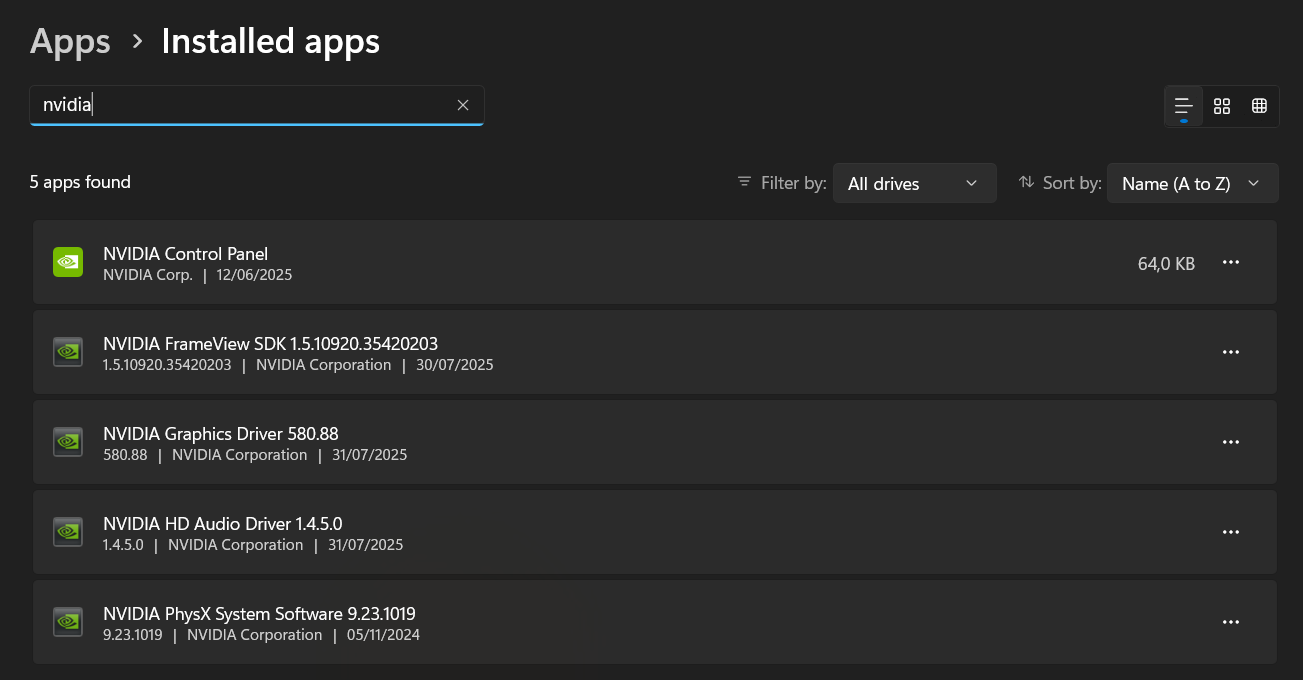1303x680 pixels.
Task: Open more options for NVIDIA PhysX System Software
Action: (x=1231, y=622)
